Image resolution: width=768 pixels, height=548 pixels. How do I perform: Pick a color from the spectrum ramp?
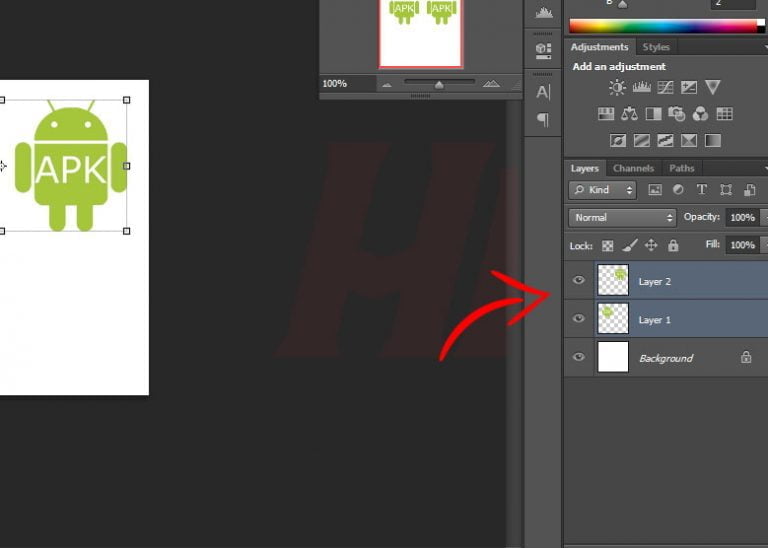663,26
